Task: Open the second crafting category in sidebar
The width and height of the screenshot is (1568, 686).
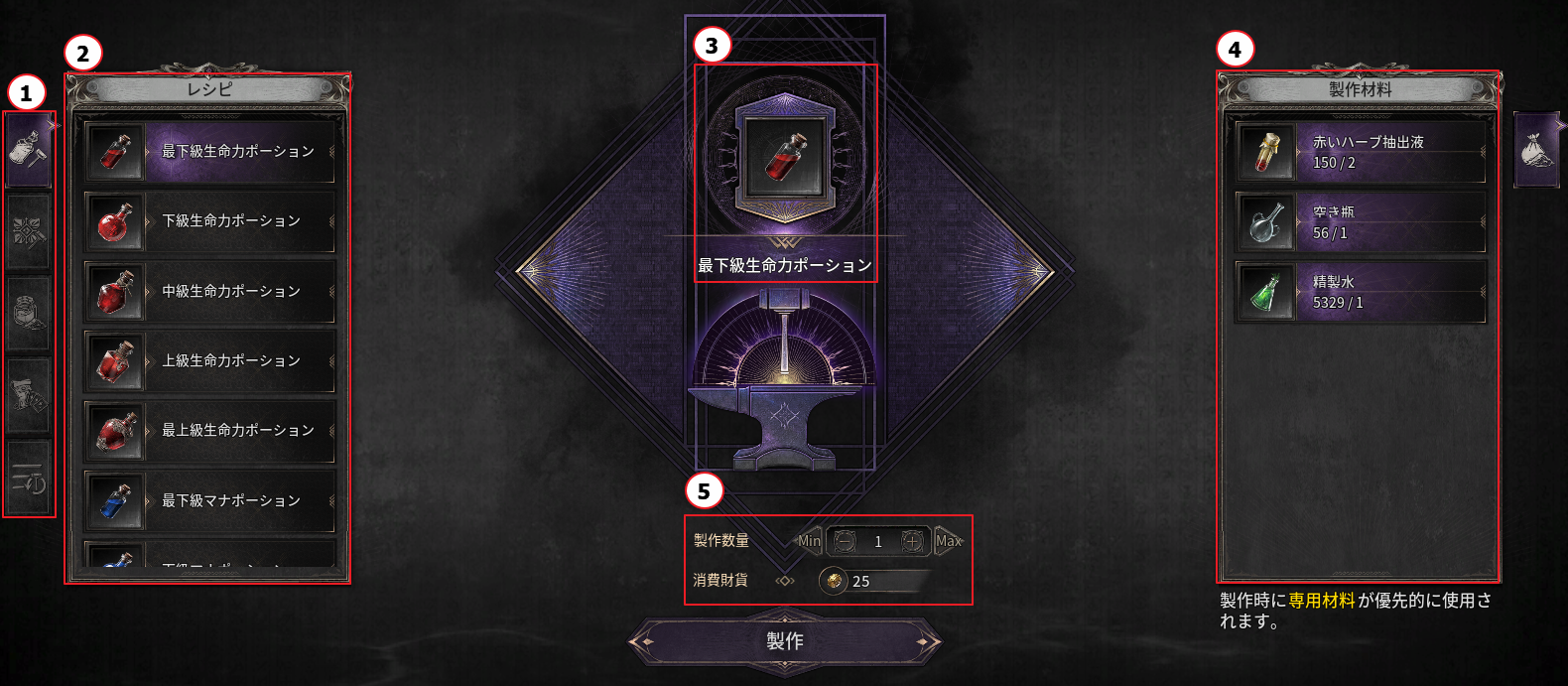Action: pos(29,231)
